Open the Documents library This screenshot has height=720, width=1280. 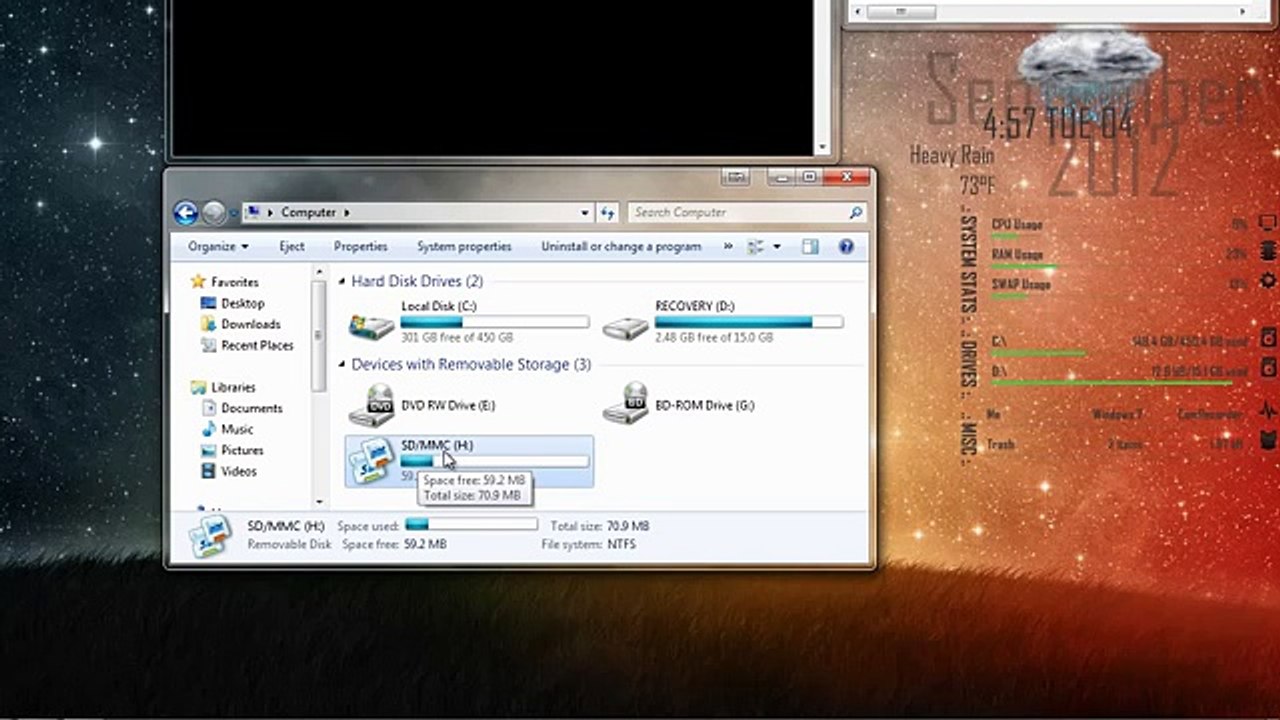(x=251, y=408)
